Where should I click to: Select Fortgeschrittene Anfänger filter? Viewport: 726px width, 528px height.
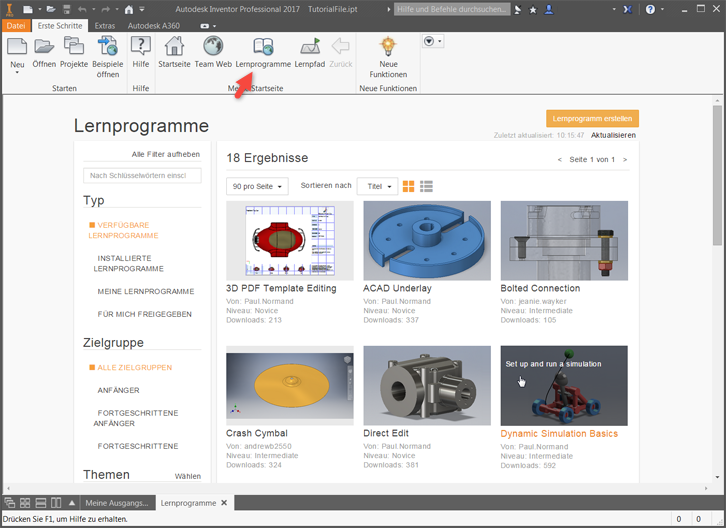pos(136,418)
